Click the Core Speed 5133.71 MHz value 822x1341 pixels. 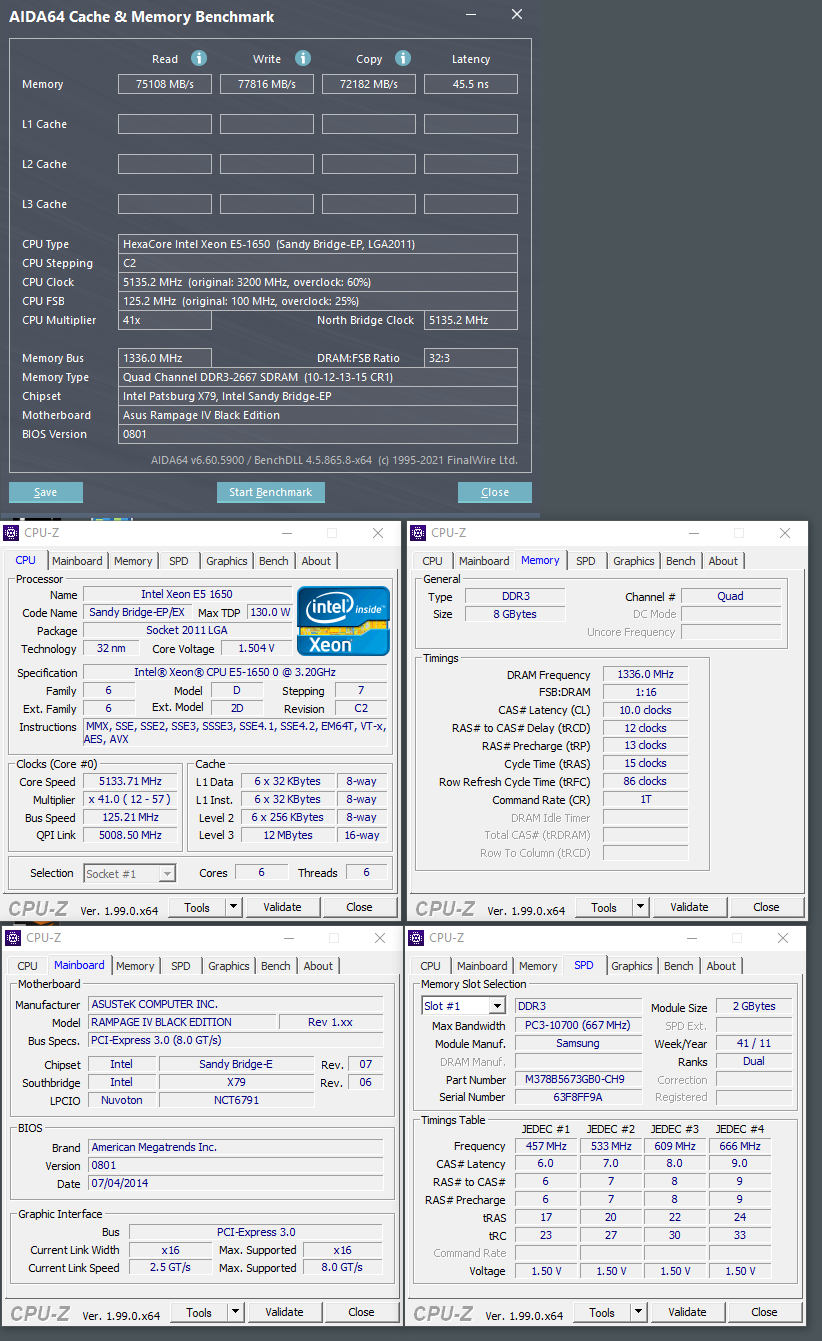[130, 782]
